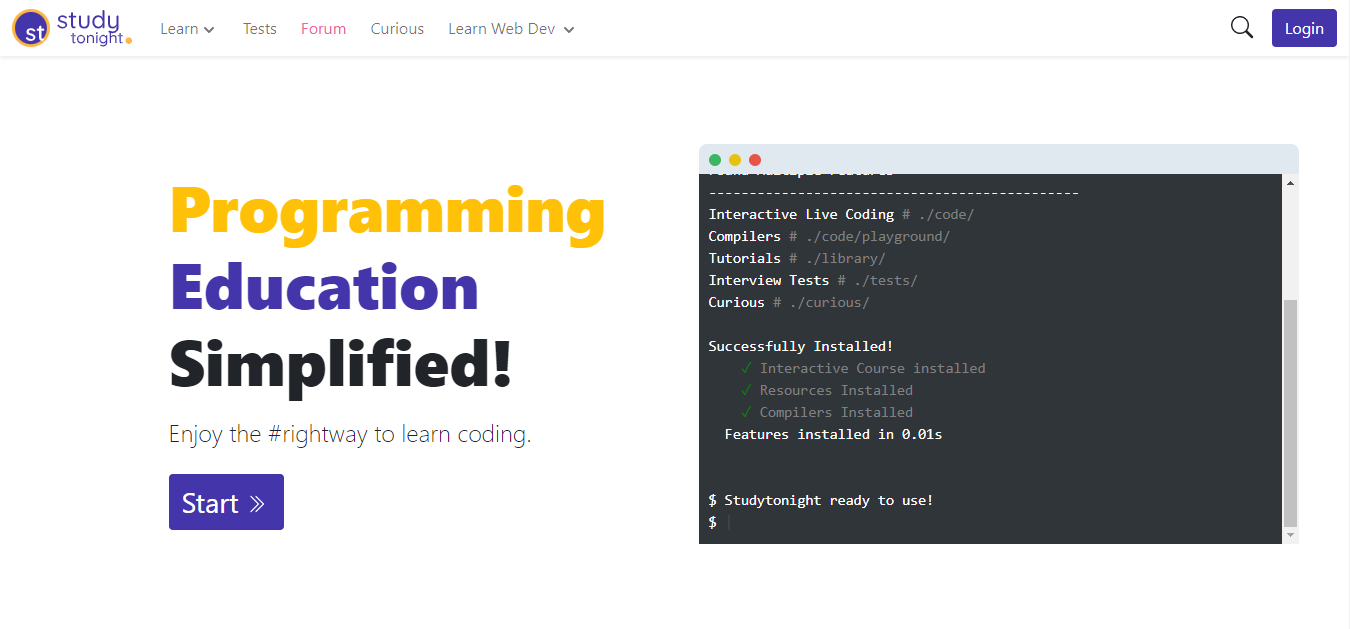Click the "Interactive Live Coding" terminal line

(x=801, y=214)
